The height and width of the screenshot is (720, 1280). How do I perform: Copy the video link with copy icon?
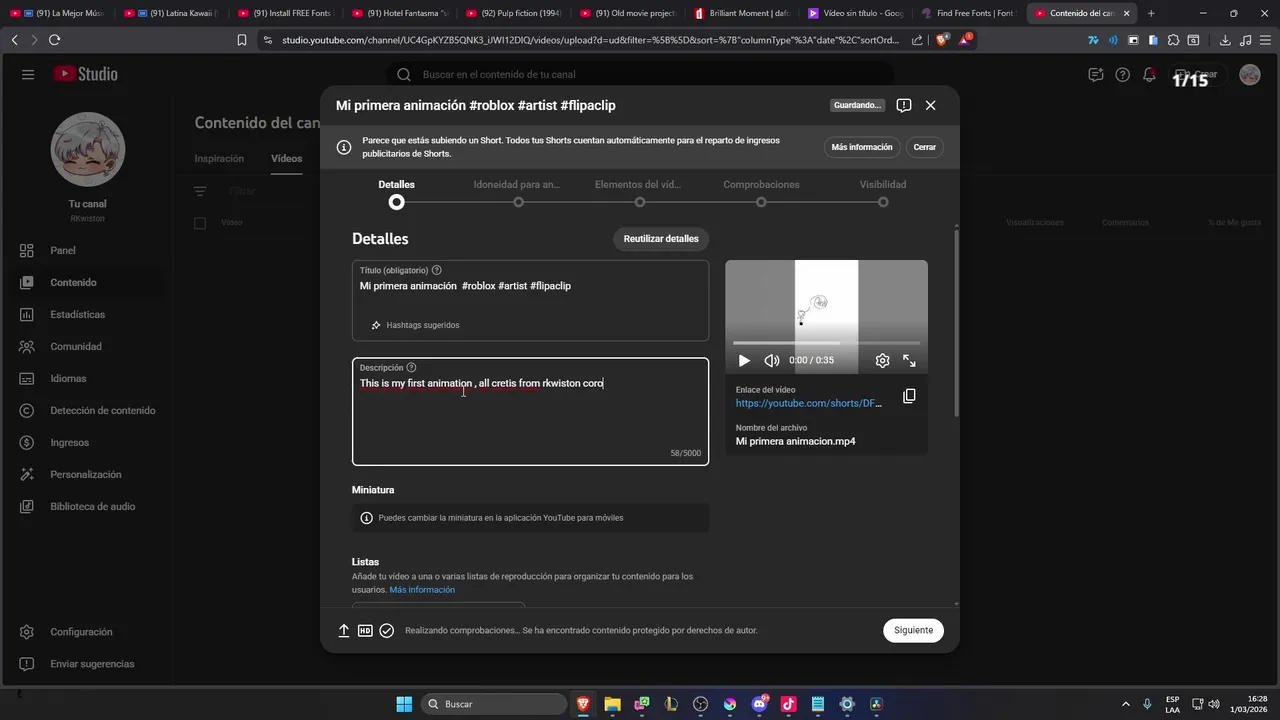tap(909, 396)
